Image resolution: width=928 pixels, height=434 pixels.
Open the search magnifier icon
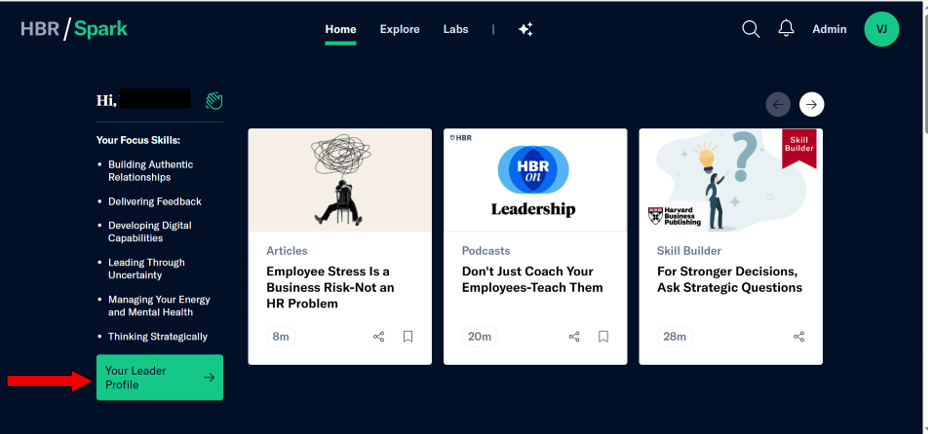click(751, 29)
